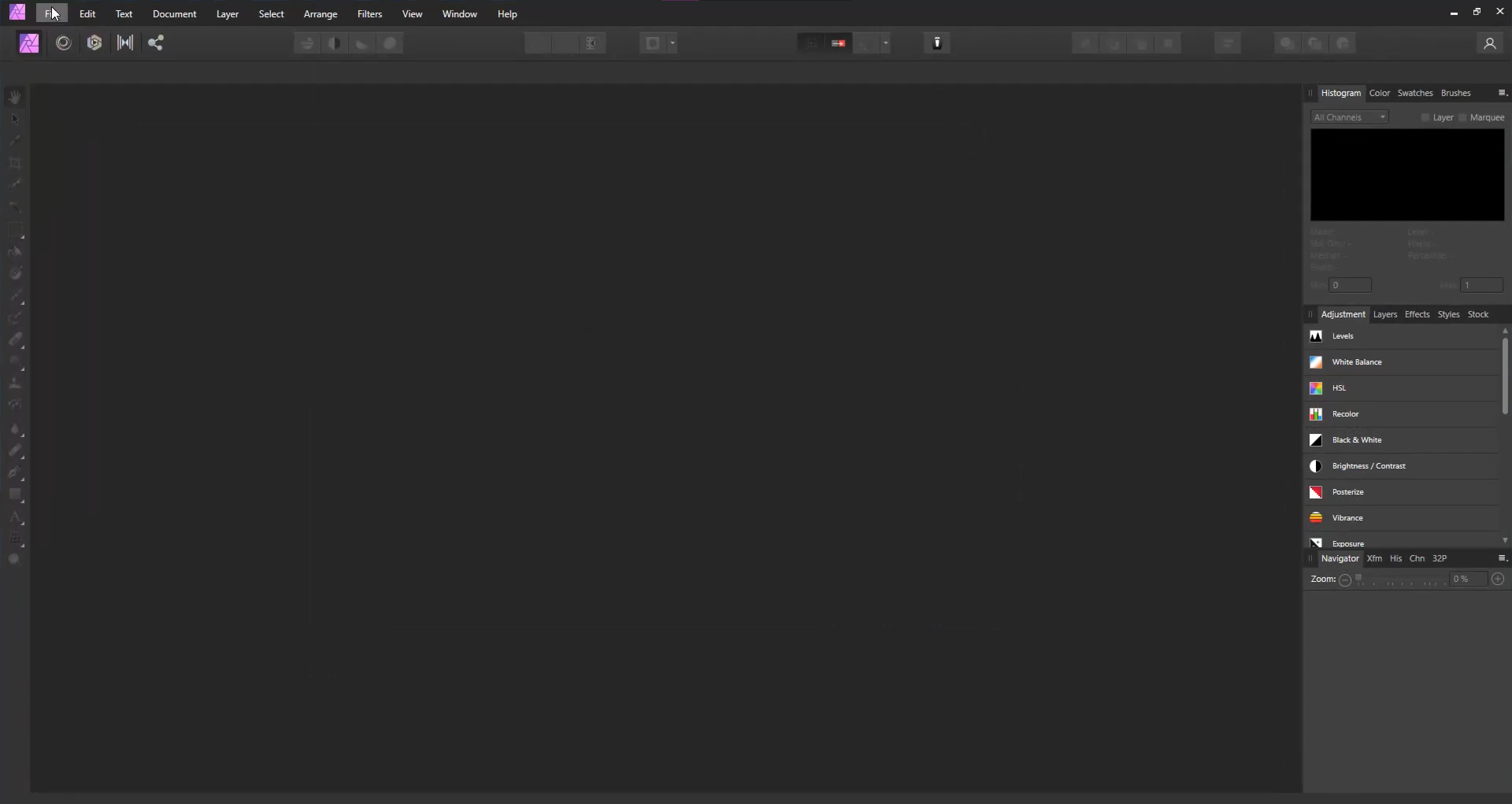Select the rectangular marquee tool
This screenshot has width=1512, height=804.
[x=15, y=230]
